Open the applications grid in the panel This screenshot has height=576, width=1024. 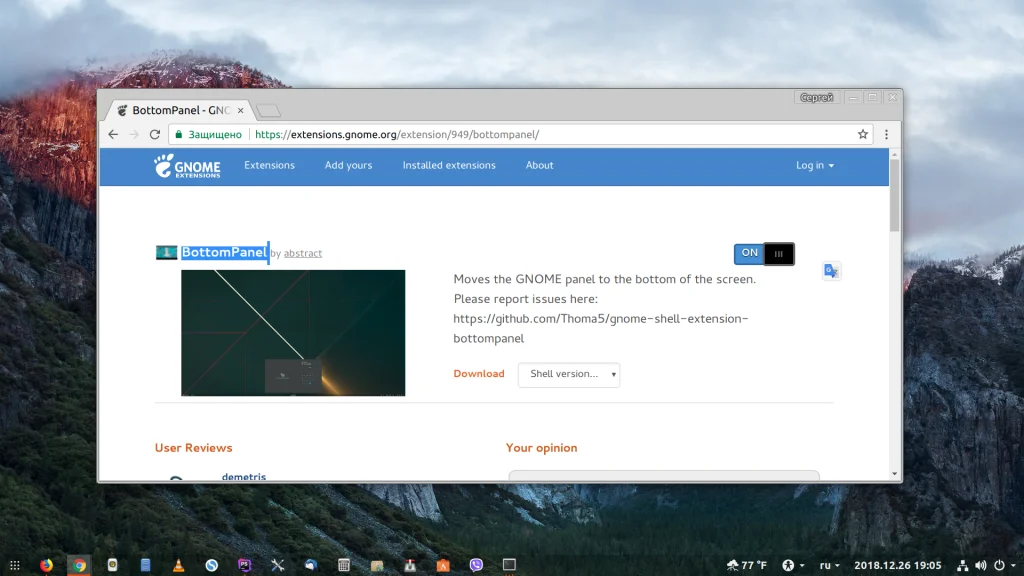pos(14,565)
